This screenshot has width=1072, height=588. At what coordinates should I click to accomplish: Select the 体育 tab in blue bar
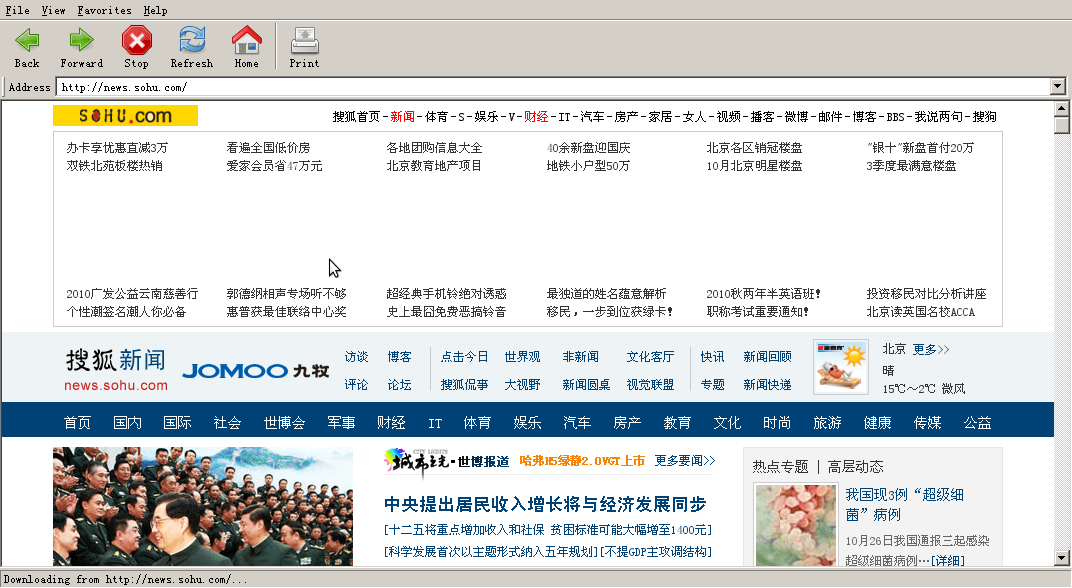pyautogui.click(x=477, y=423)
